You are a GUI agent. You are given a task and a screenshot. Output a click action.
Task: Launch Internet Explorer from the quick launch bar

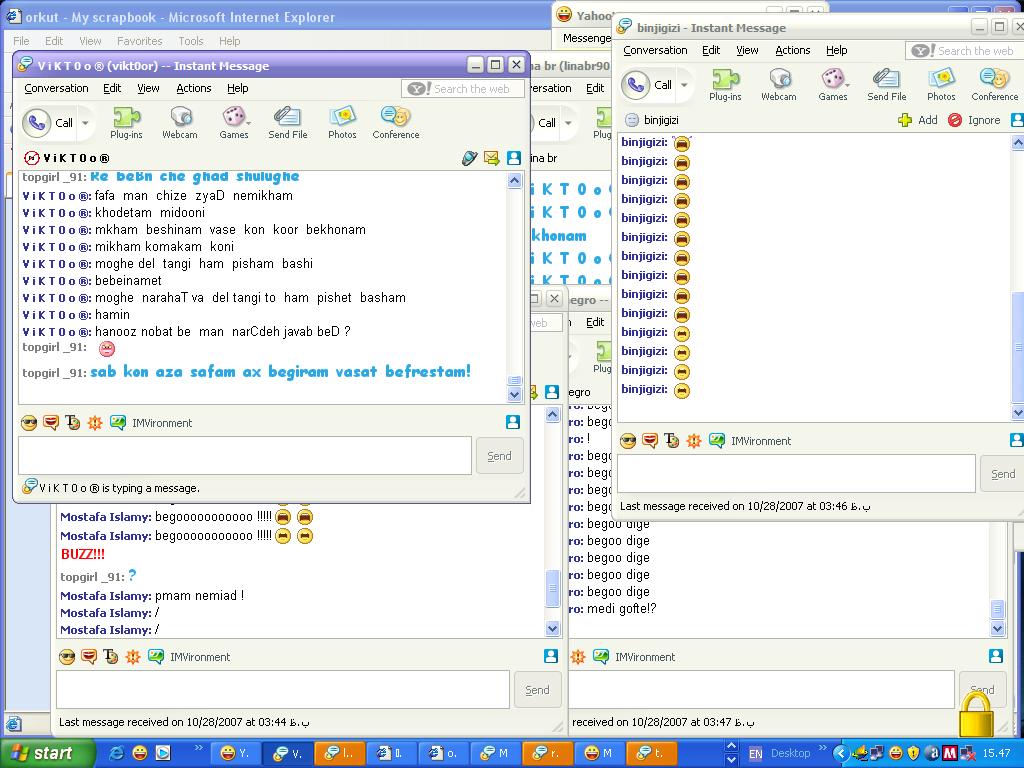pyautogui.click(x=117, y=753)
